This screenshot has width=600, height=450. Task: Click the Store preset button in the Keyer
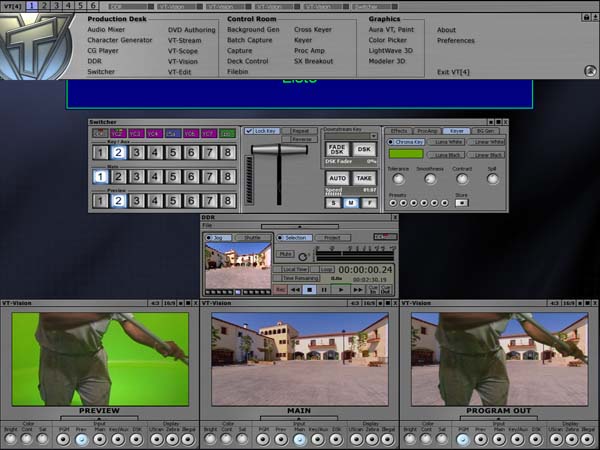[x=461, y=203]
